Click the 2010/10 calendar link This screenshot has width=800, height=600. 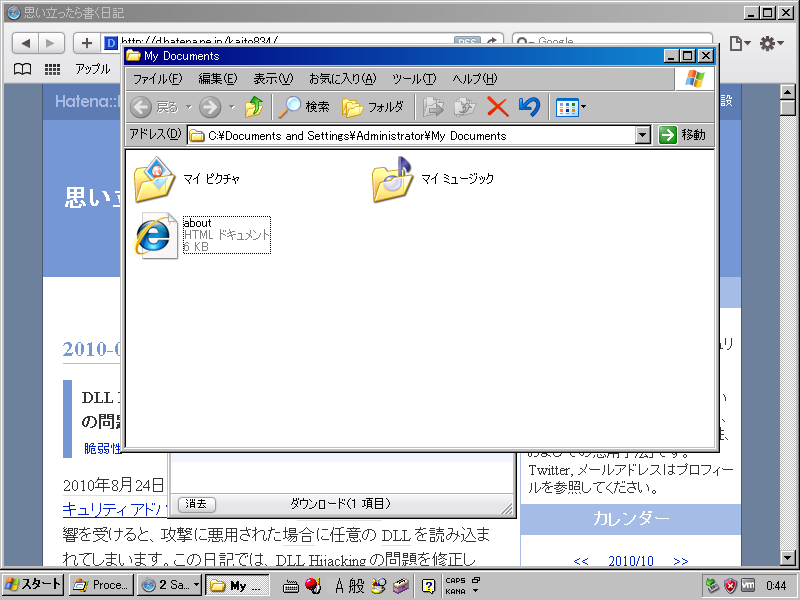click(631, 561)
